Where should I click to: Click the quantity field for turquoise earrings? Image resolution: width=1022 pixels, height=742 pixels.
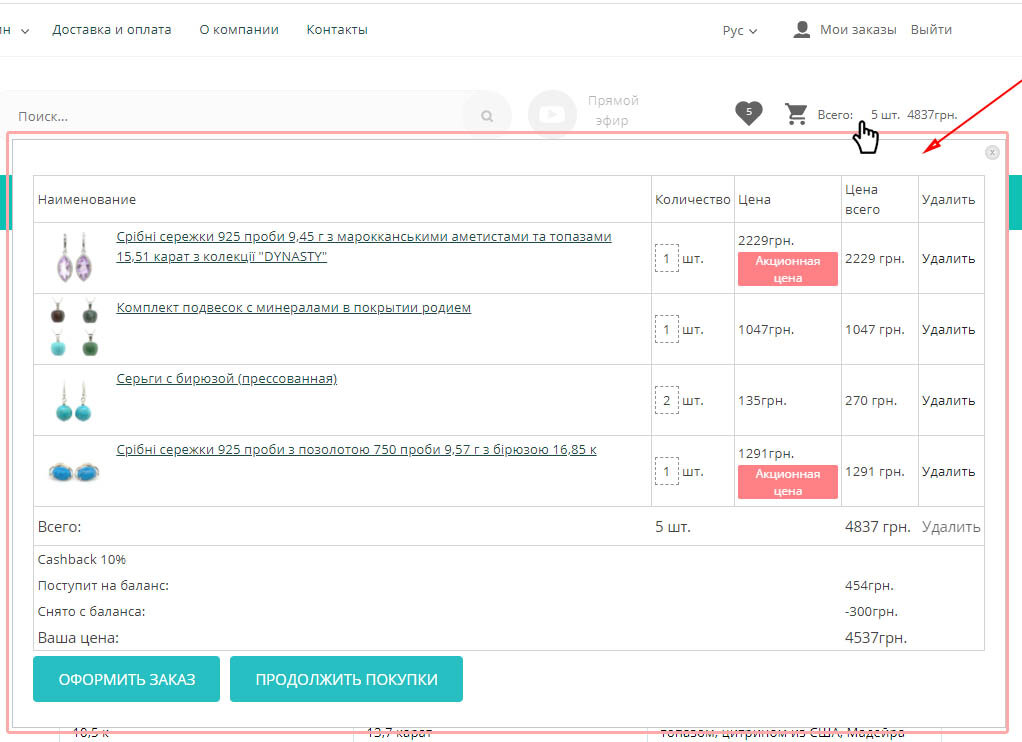(666, 401)
